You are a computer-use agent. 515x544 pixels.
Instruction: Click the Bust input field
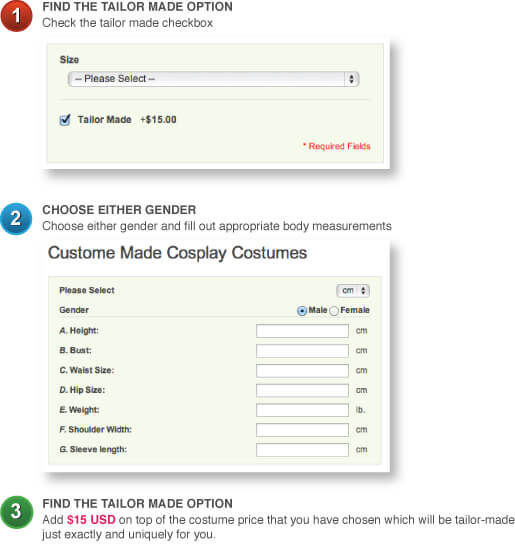pyautogui.click(x=302, y=351)
